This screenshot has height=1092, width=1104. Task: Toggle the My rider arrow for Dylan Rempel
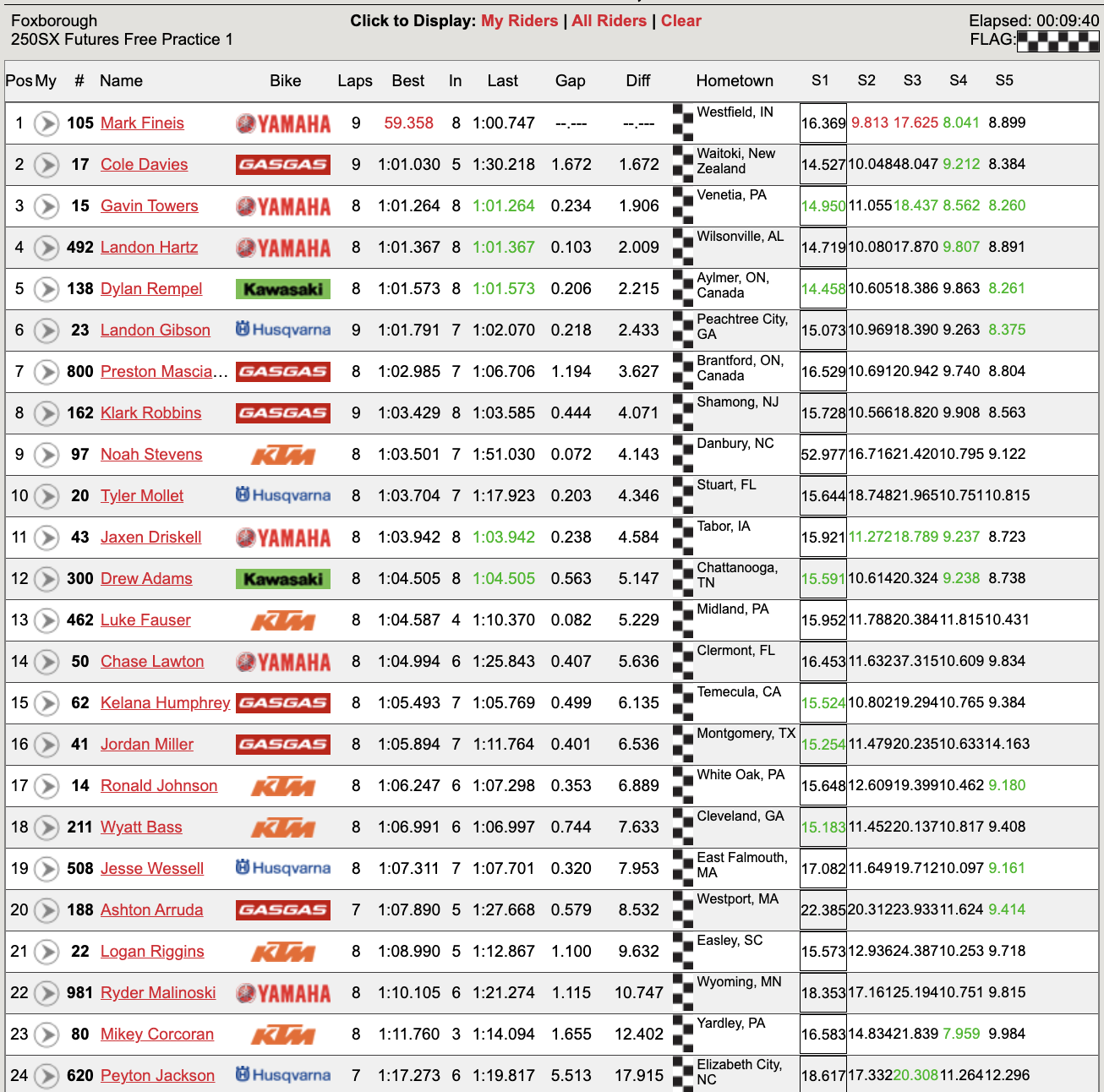[x=46, y=289]
